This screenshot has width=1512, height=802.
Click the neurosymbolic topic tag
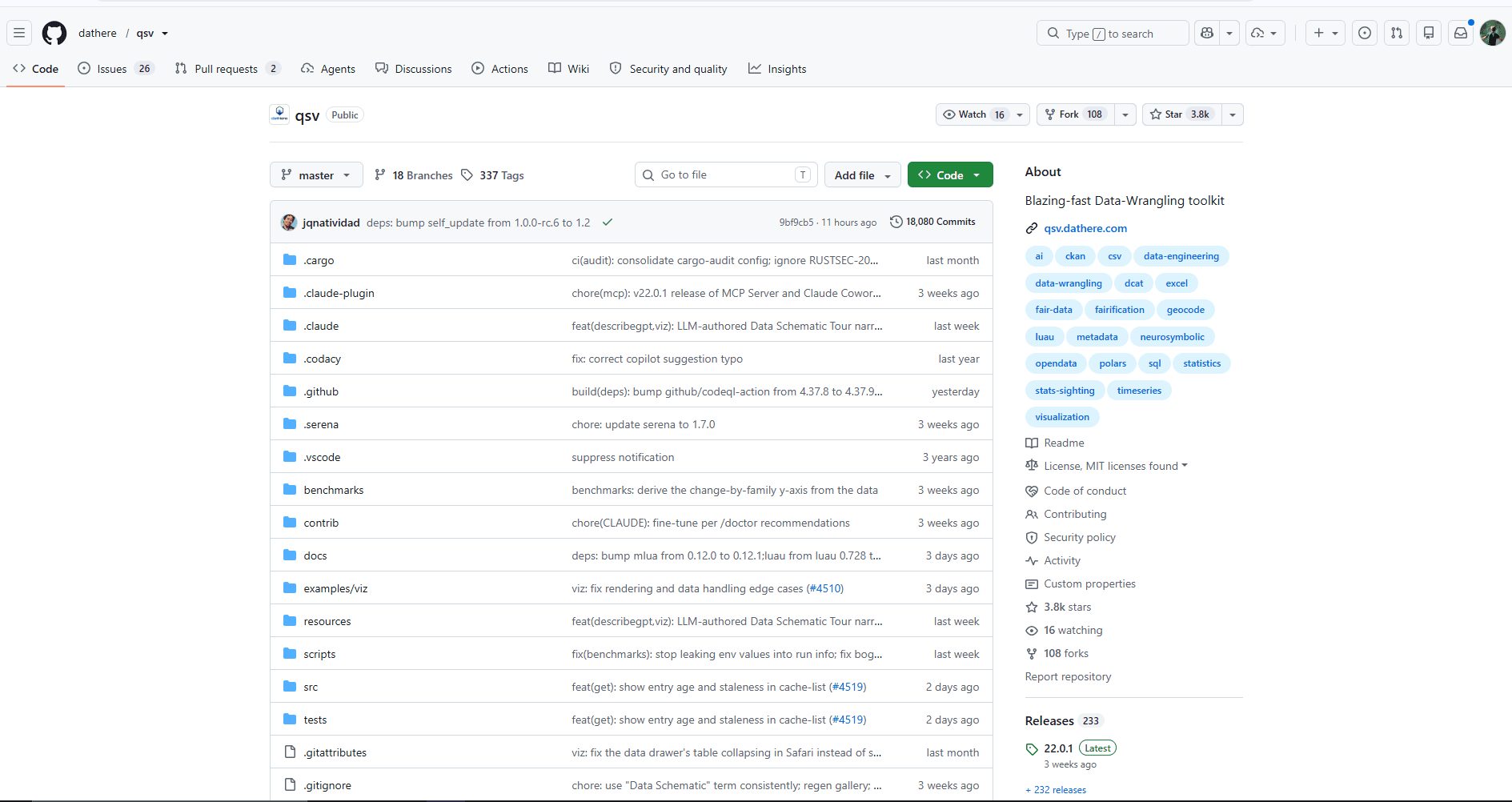click(x=1172, y=337)
